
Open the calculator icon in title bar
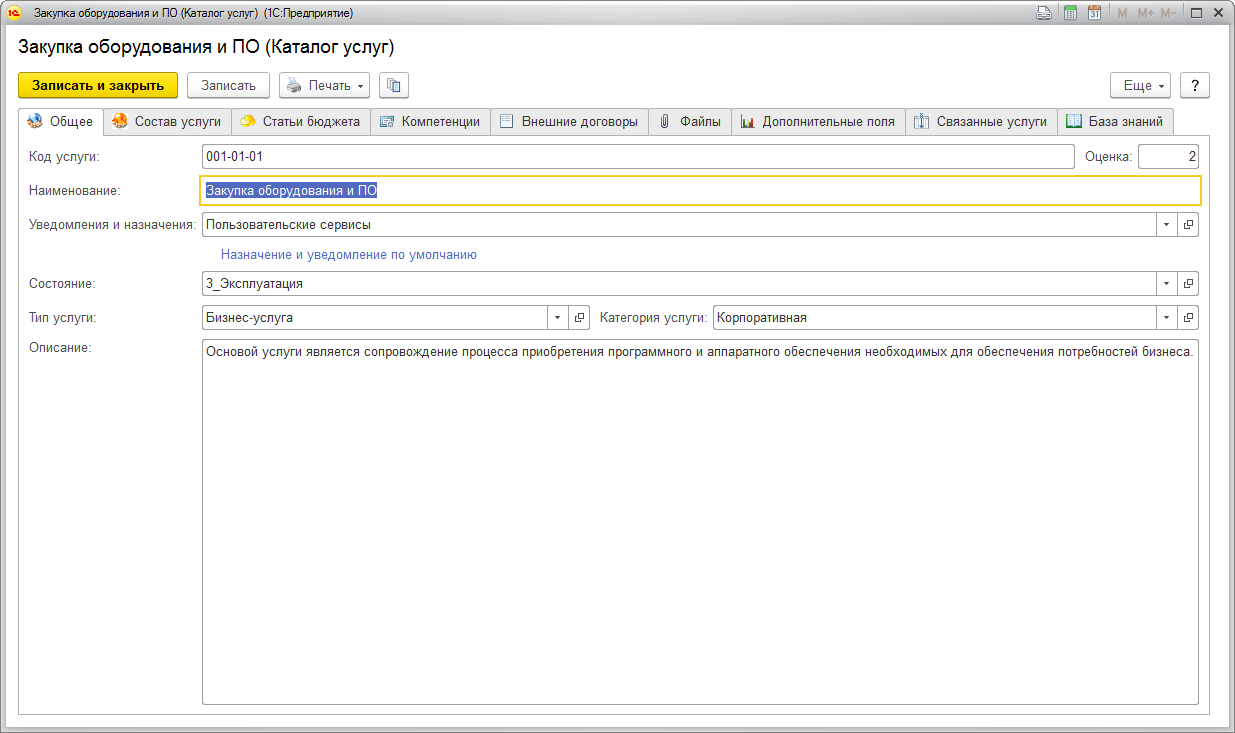(1070, 13)
